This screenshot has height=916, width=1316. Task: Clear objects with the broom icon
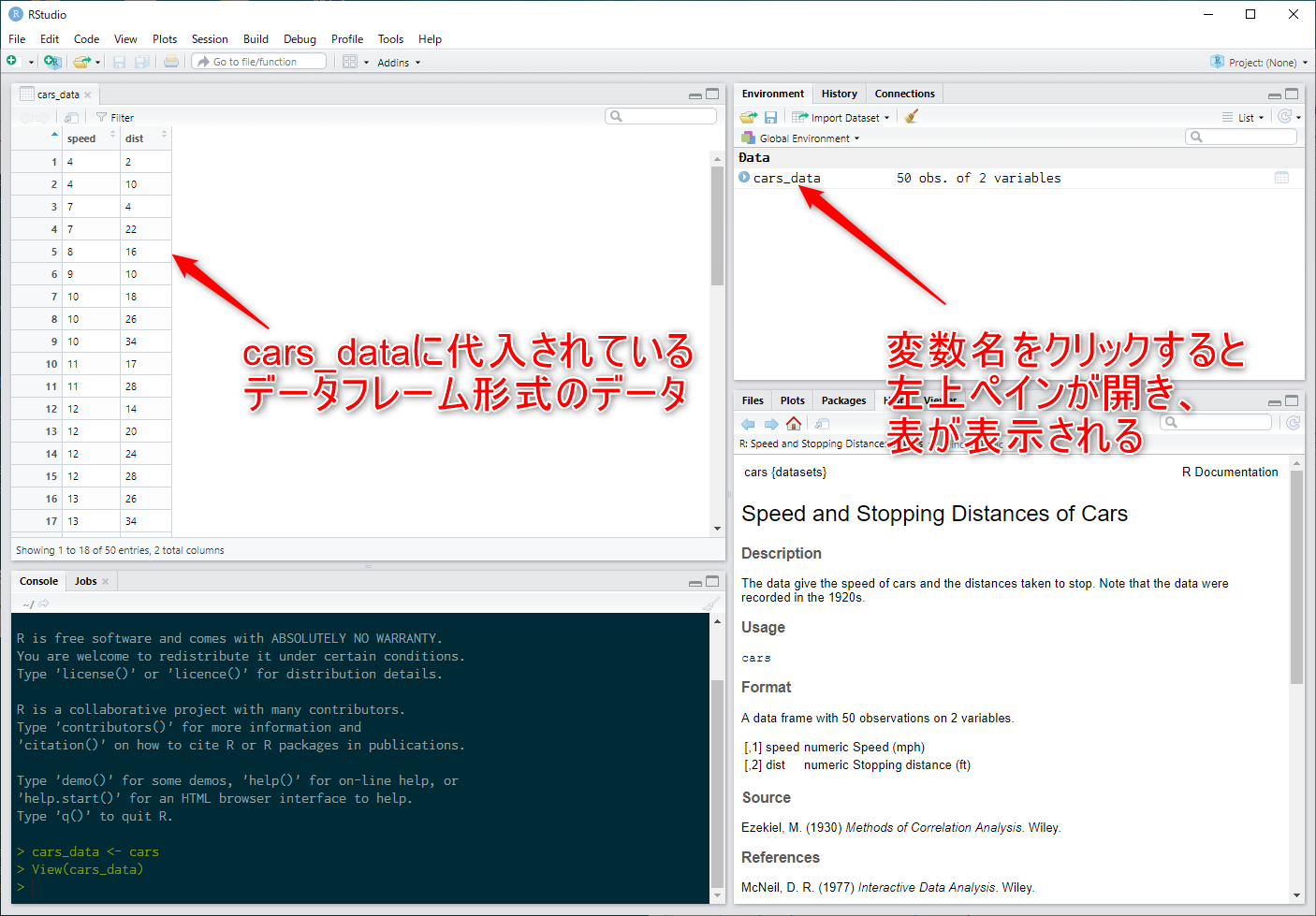pyautogui.click(x=911, y=117)
